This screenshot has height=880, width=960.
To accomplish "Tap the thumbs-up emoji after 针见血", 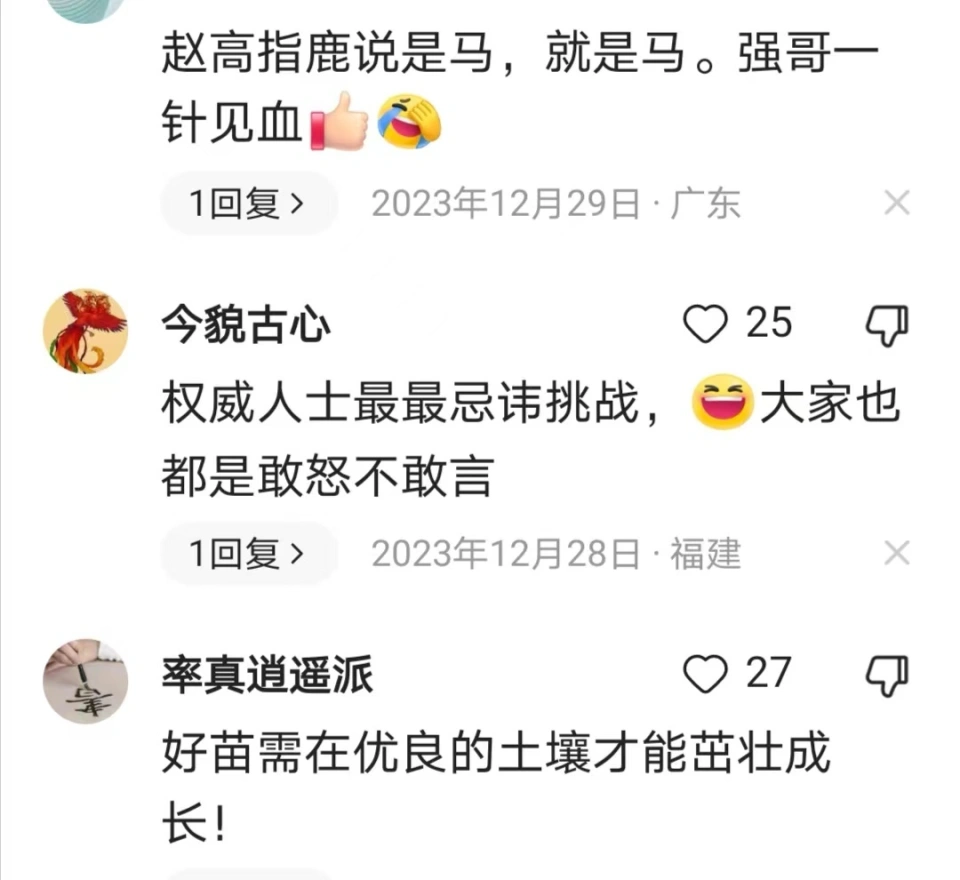I will (x=339, y=121).
